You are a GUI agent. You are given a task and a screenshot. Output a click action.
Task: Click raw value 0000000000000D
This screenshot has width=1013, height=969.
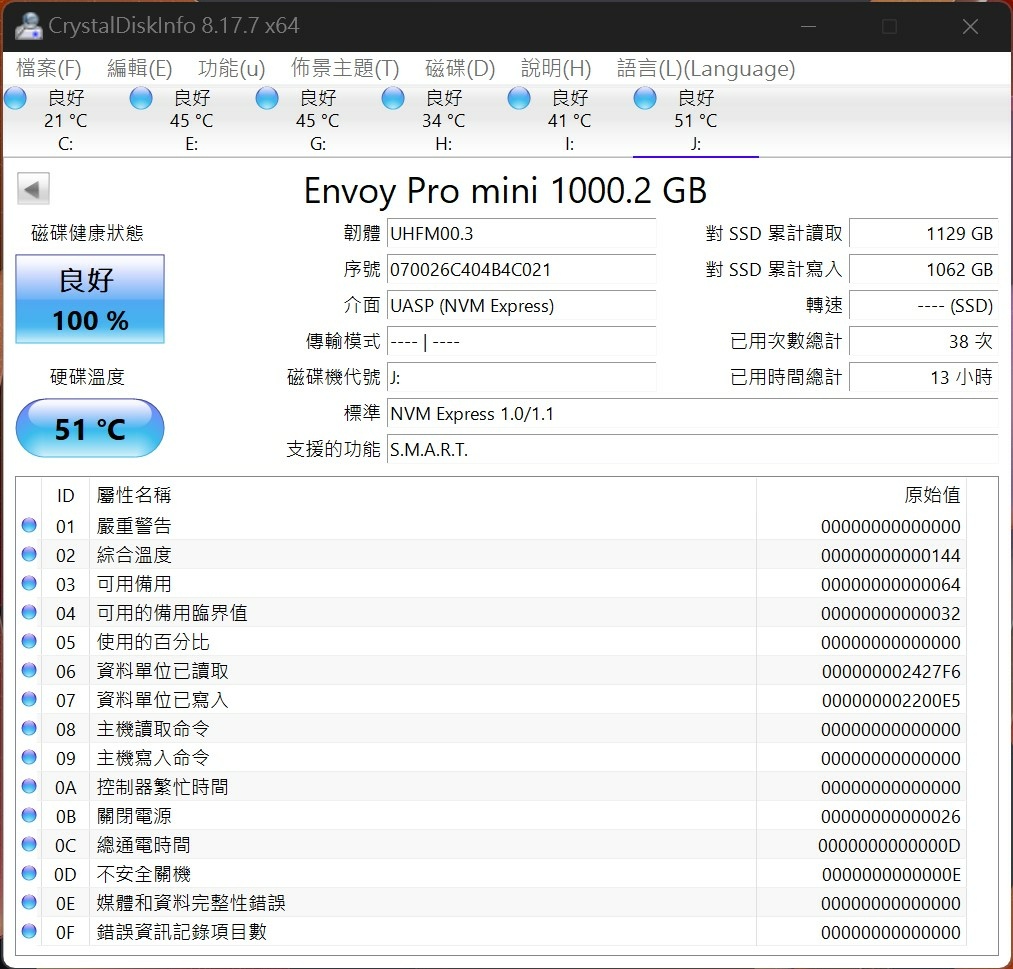pyautogui.click(x=889, y=846)
